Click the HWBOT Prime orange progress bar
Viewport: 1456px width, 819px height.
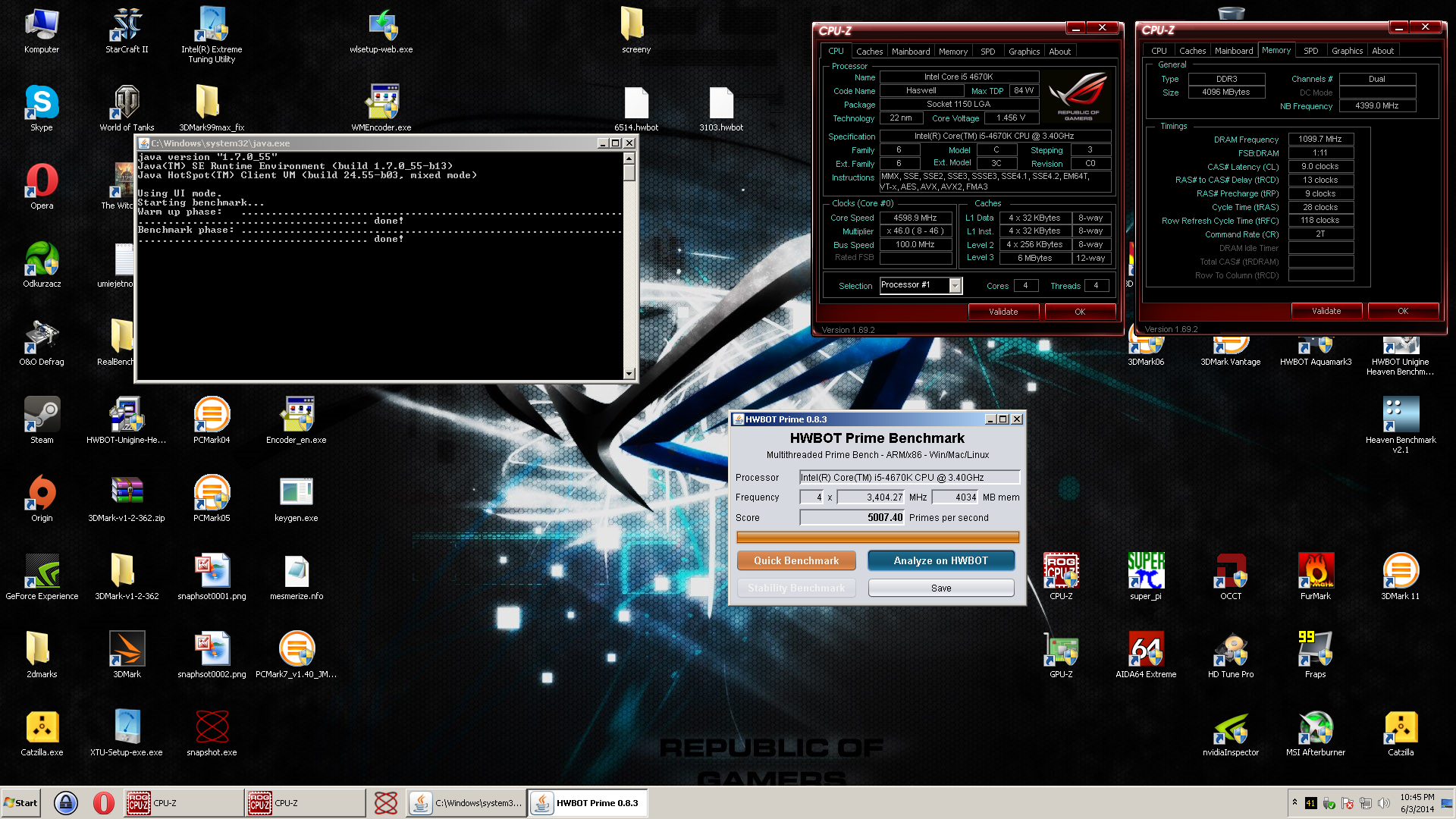coord(877,538)
